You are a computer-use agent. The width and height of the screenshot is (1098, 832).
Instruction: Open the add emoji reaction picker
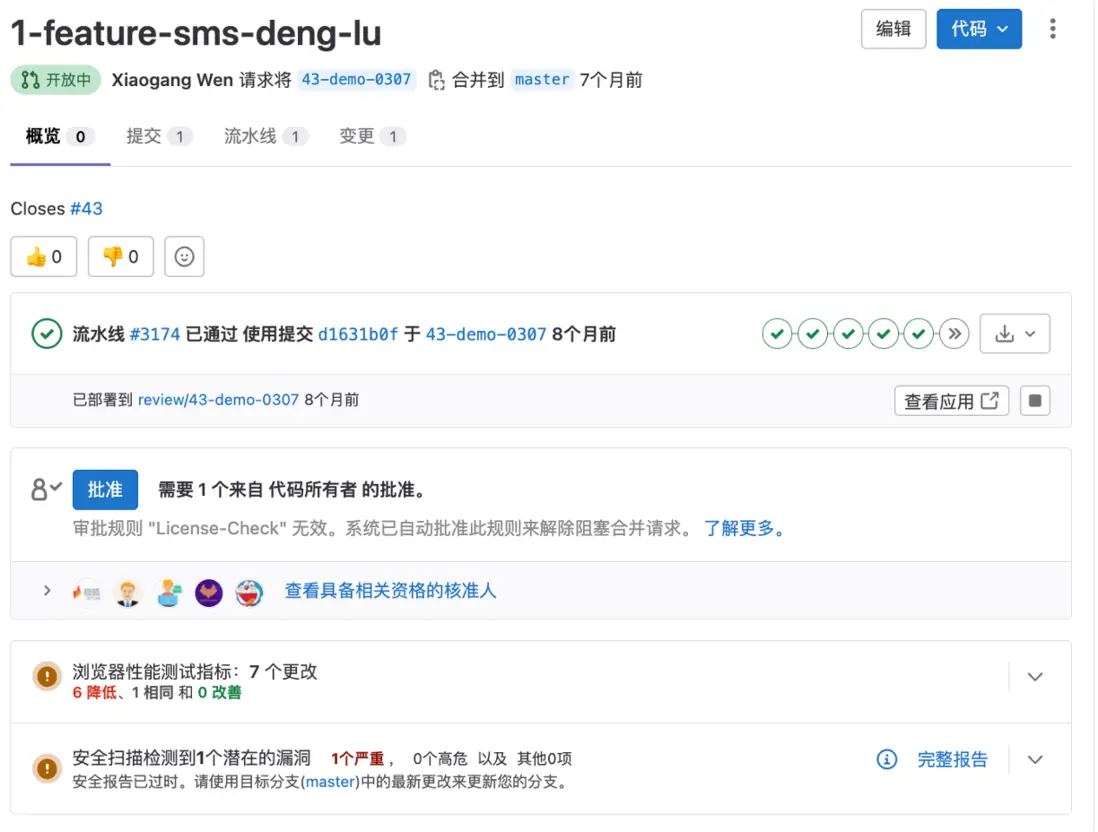[x=184, y=257]
